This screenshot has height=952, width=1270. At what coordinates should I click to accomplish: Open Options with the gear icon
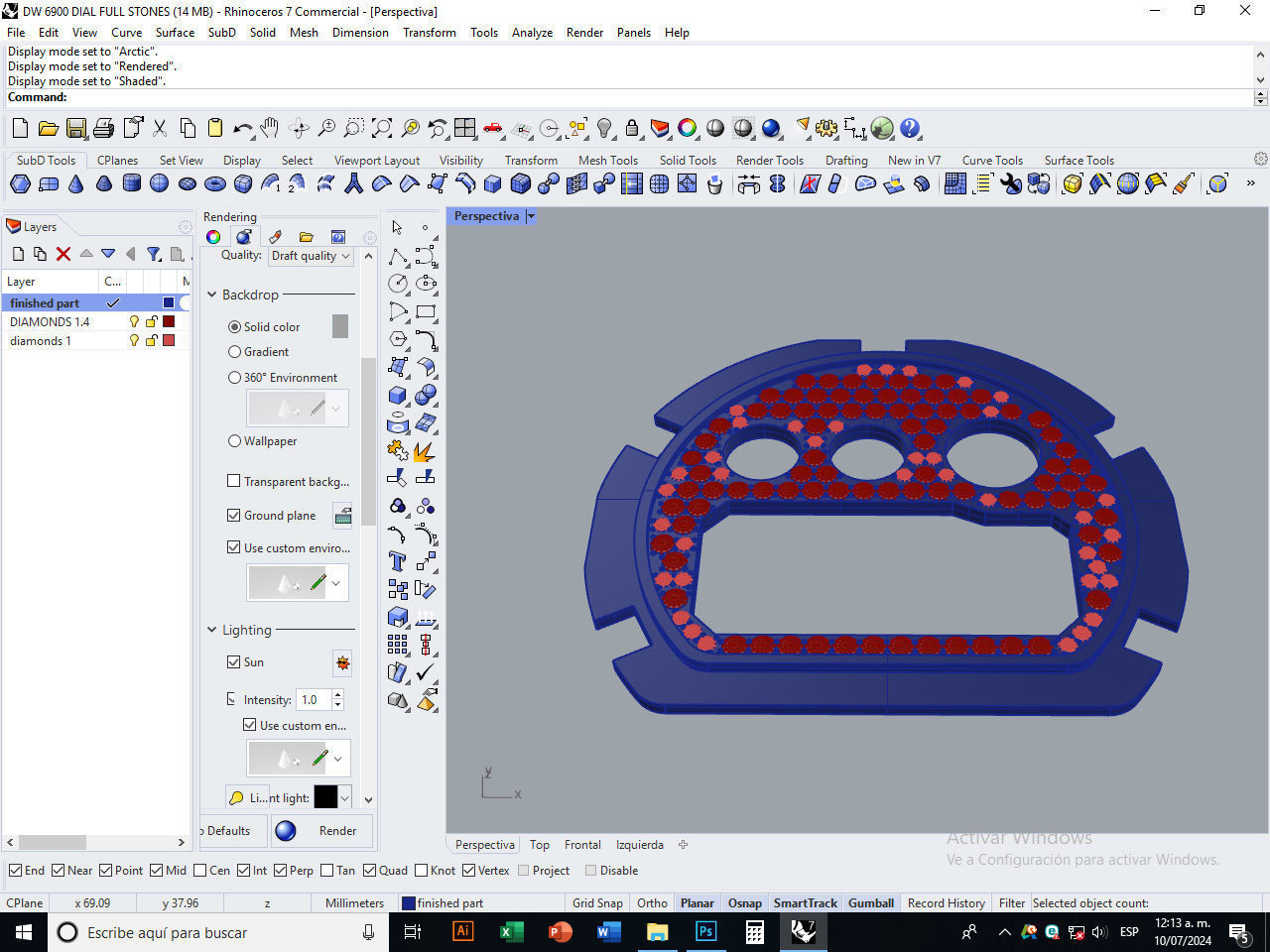[x=826, y=128]
